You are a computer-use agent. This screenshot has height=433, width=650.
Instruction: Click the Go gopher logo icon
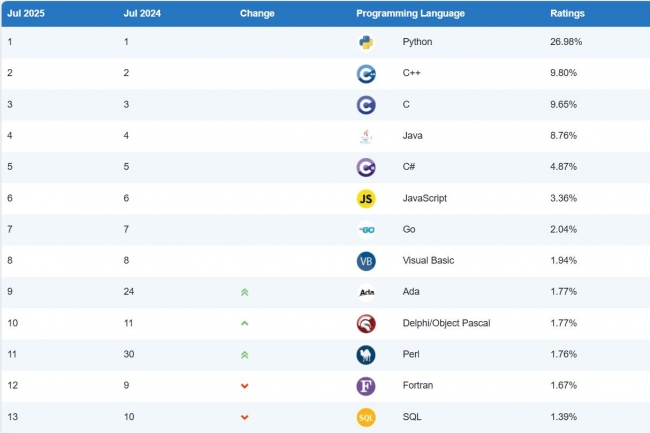click(366, 230)
